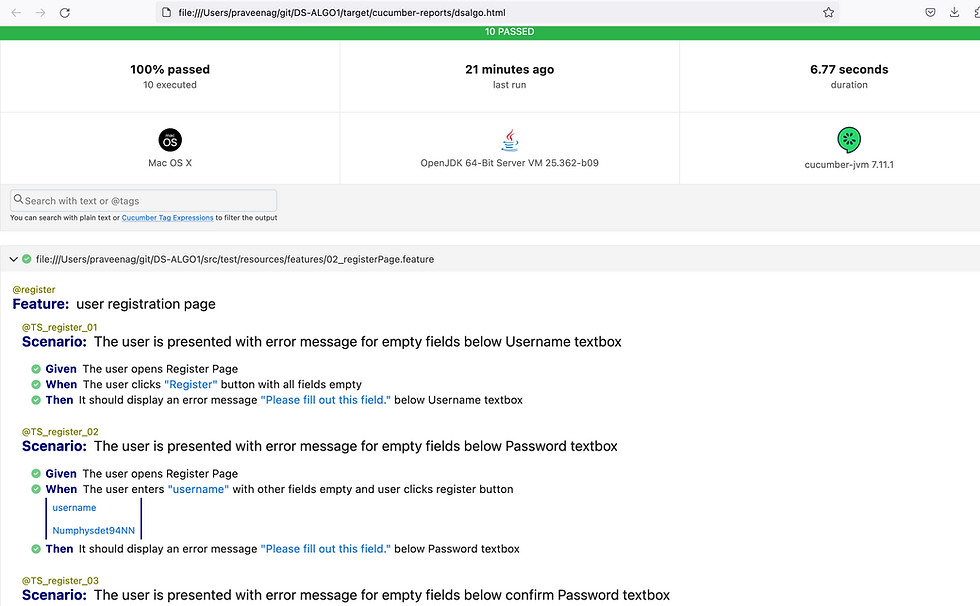Viewport: 980px width, 606px height.
Task: Click the browser back arrow
Action: click(x=15, y=13)
